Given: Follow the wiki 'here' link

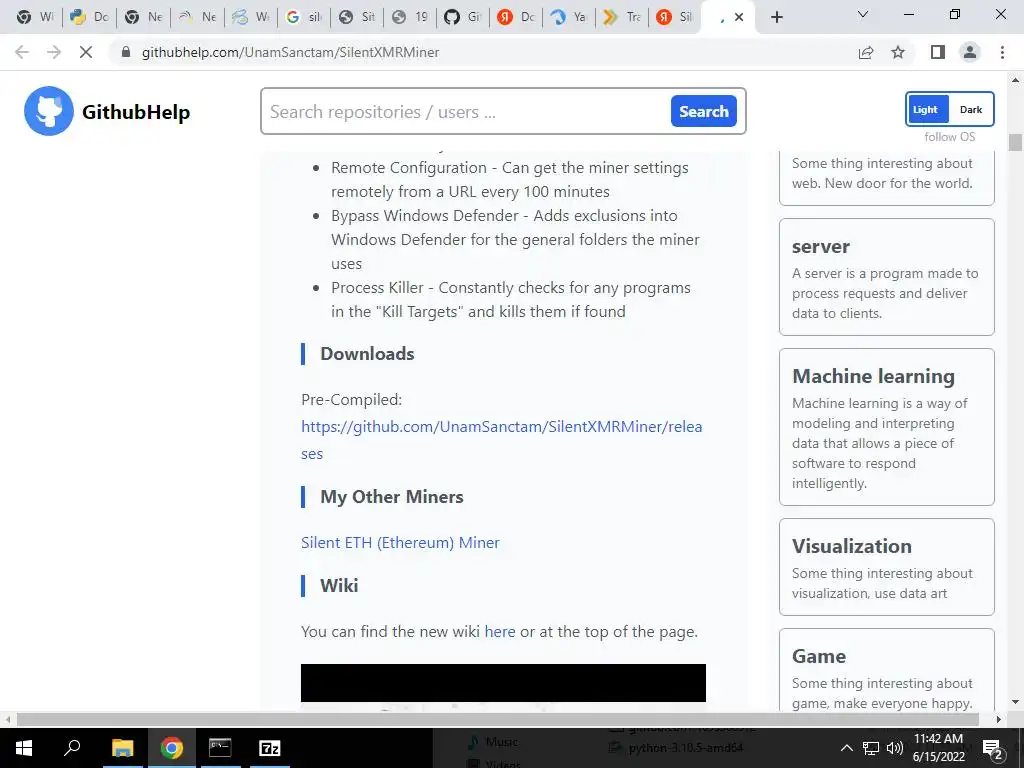Looking at the screenshot, I should [500, 632].
